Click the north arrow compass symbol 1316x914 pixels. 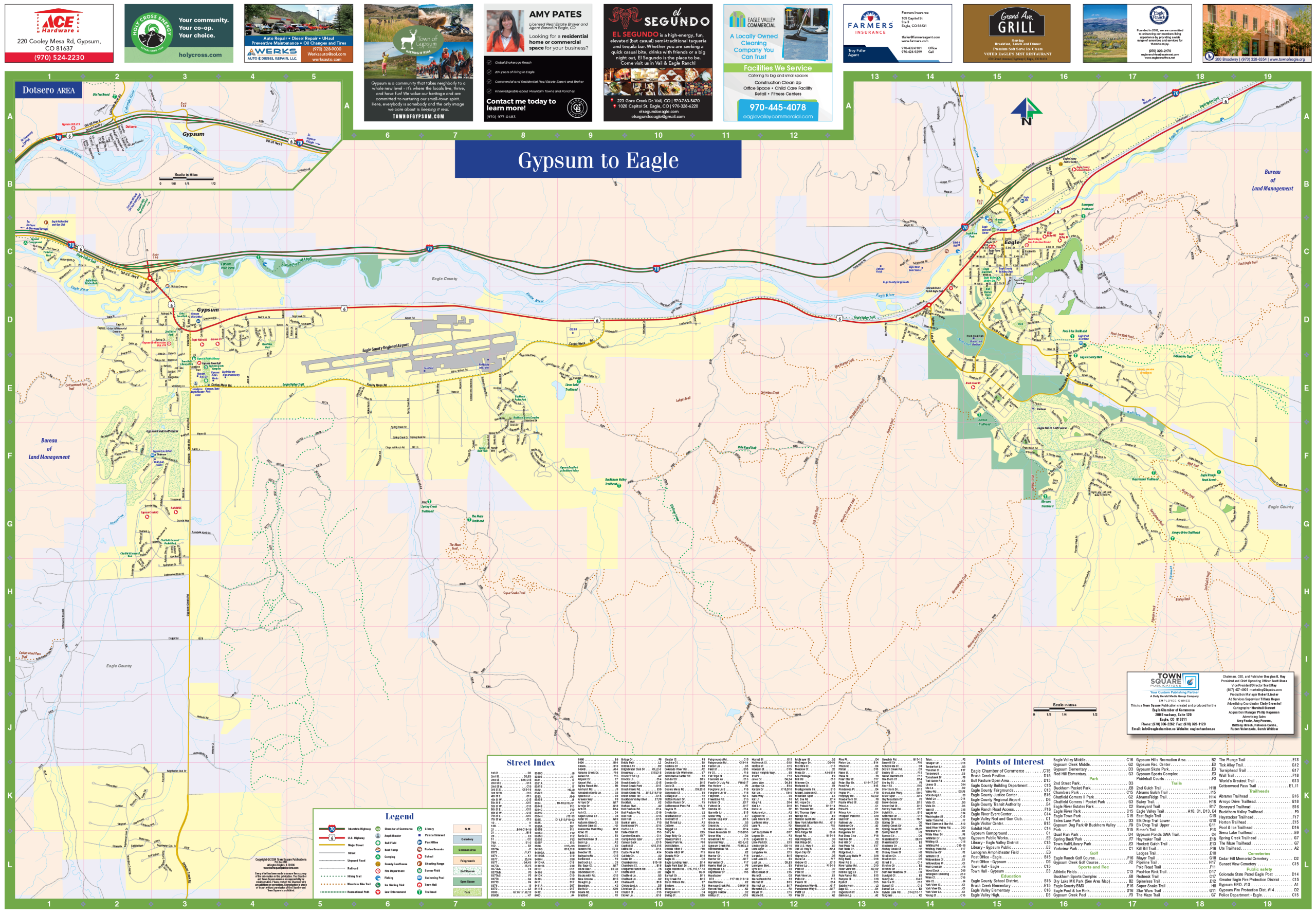click(1026, 111)
